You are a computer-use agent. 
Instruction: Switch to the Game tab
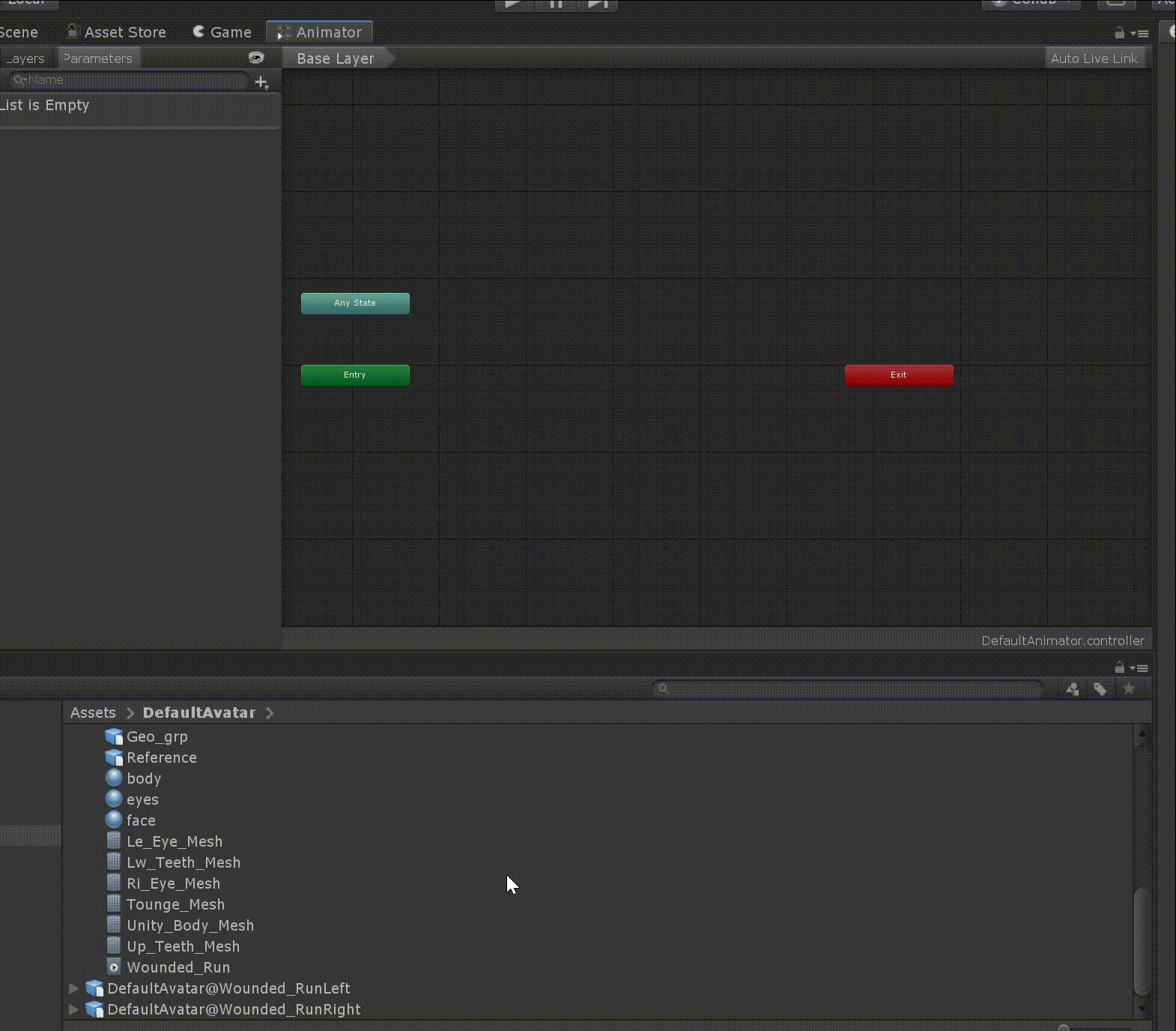click(x=222, y=32)
